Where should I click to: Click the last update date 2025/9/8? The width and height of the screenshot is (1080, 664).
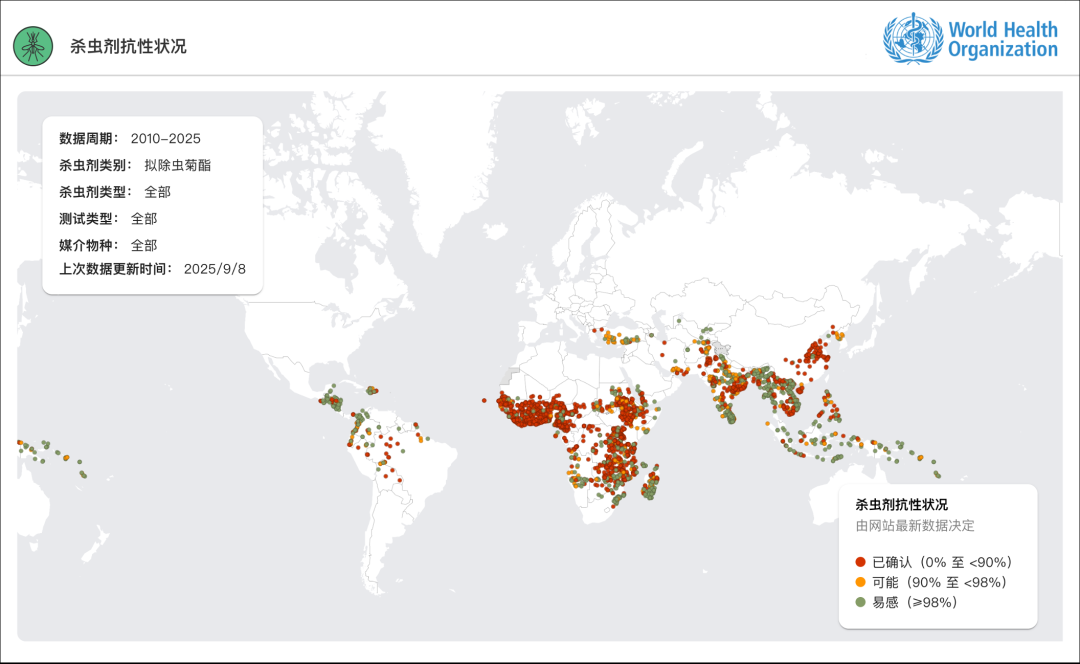click(x=214, y=268)
